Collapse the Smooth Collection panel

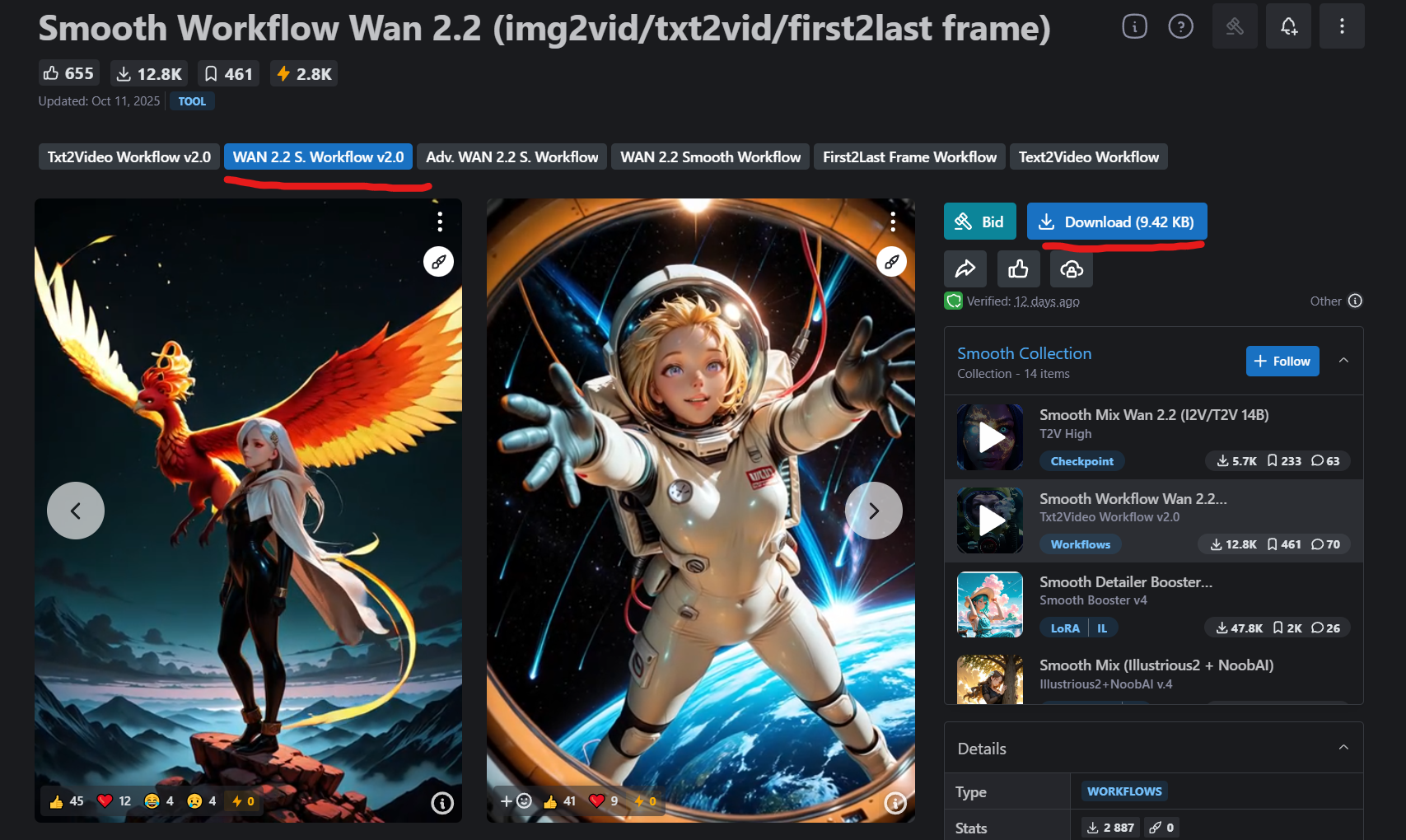click(x=1343, y=361)
